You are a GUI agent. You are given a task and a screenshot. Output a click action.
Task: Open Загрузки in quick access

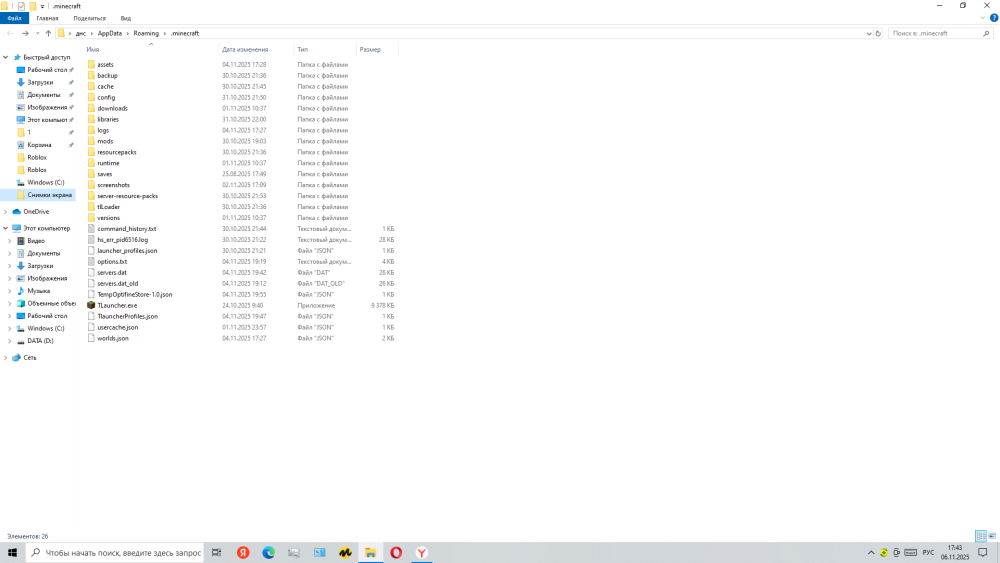pos(40,82)
